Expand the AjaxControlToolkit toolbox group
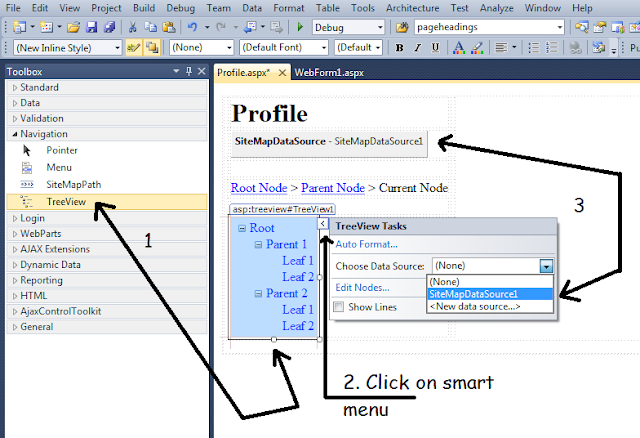Viewport: 640px width, 438px height. (15, 311)
